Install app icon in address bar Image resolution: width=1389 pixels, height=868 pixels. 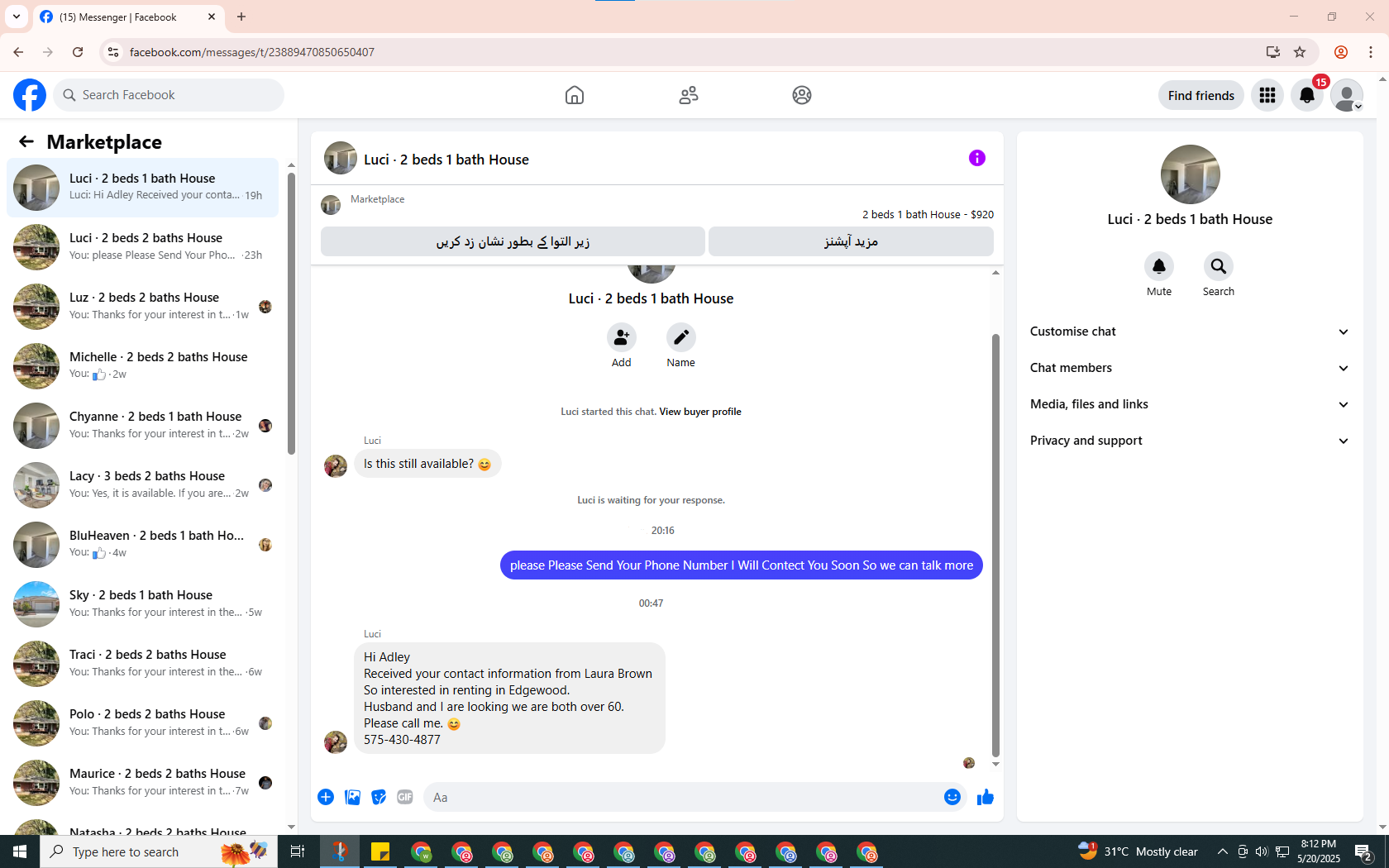[x=1273, y=52]
